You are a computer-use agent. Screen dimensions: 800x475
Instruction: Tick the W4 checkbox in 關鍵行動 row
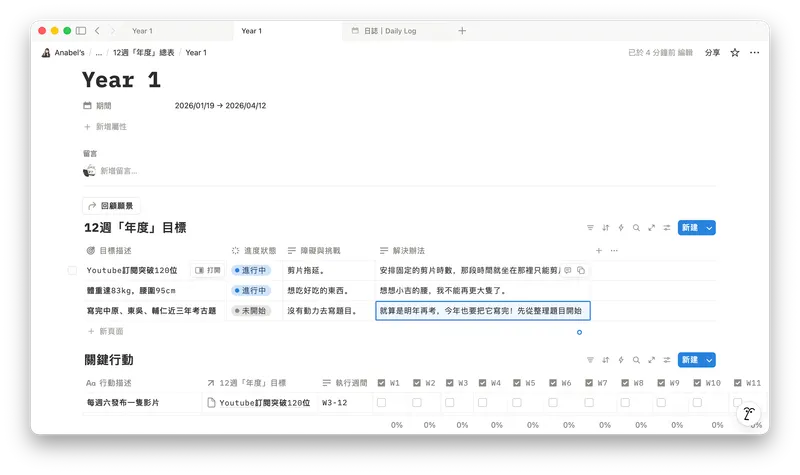click(x=484, y=403)
